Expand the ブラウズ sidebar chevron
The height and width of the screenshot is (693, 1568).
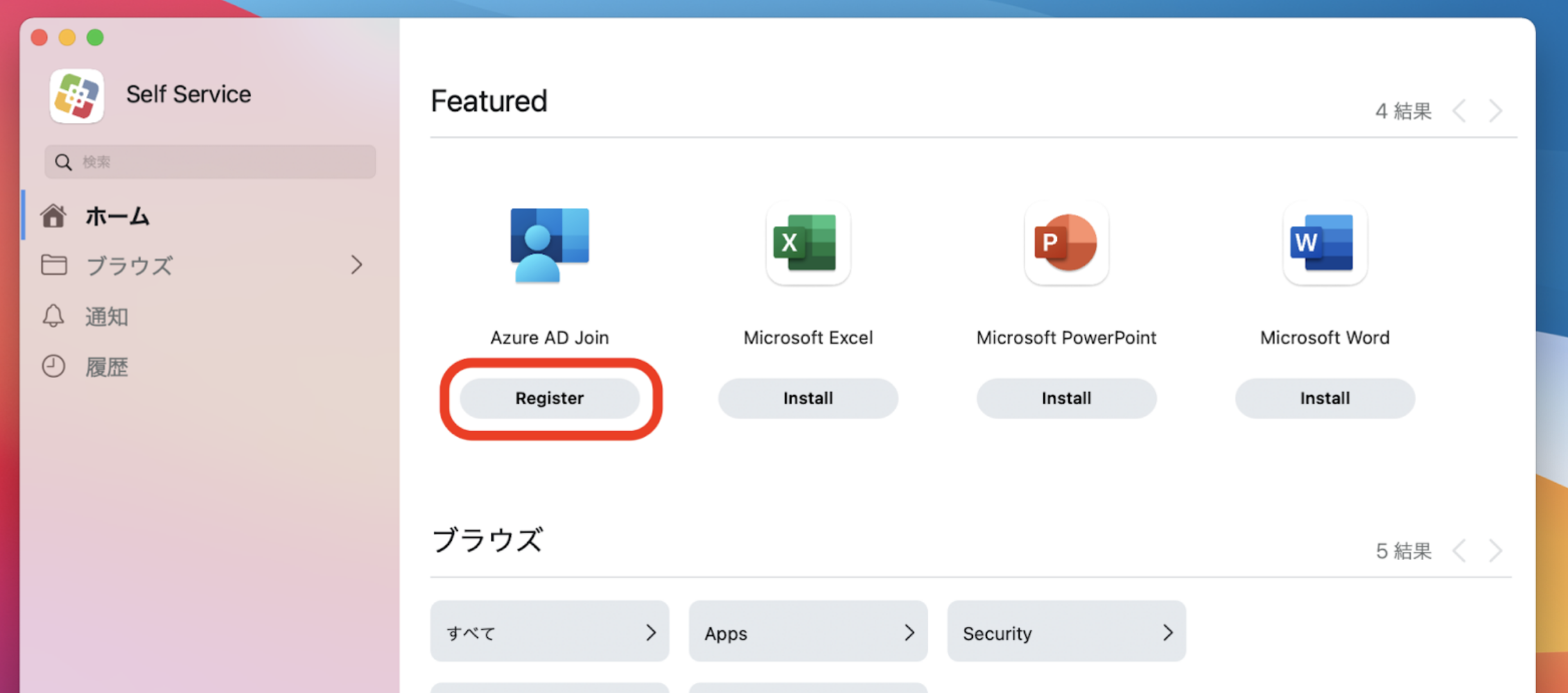click(358, 265)
